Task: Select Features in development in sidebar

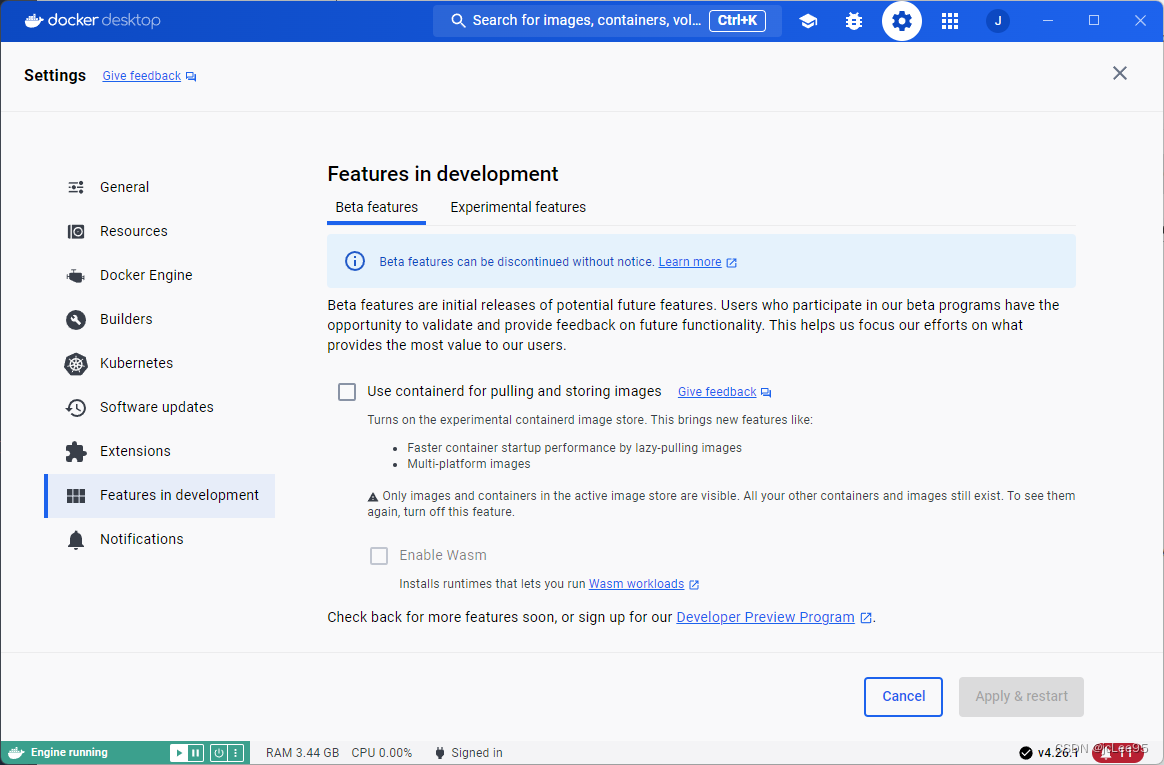Action: tap(160, 496)
